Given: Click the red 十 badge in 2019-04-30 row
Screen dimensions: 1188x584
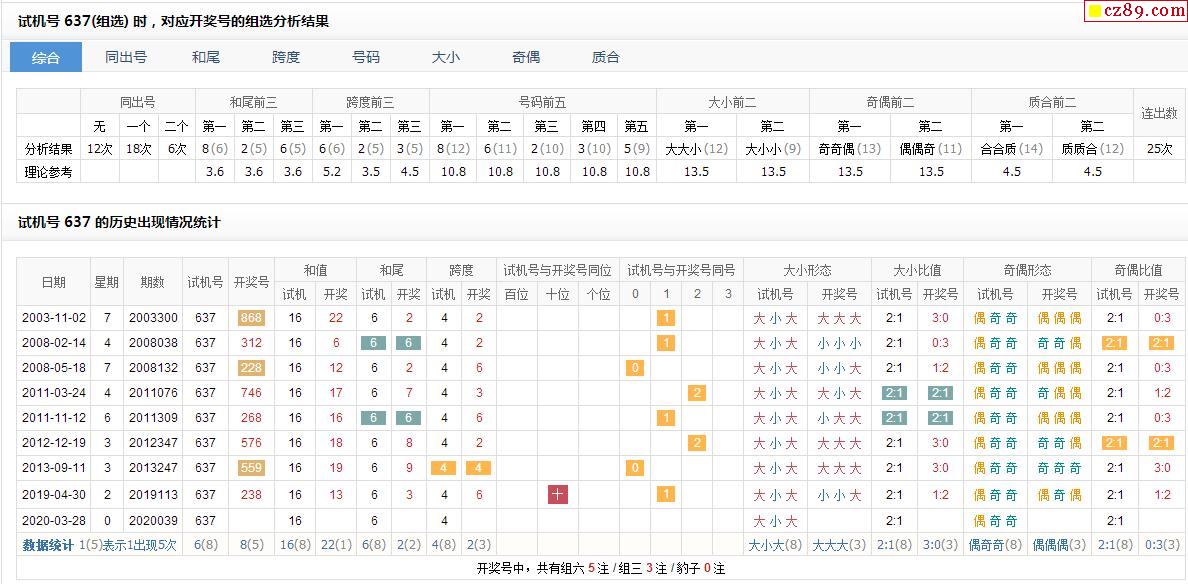Looking at the screenshot, I should (558, 494).
